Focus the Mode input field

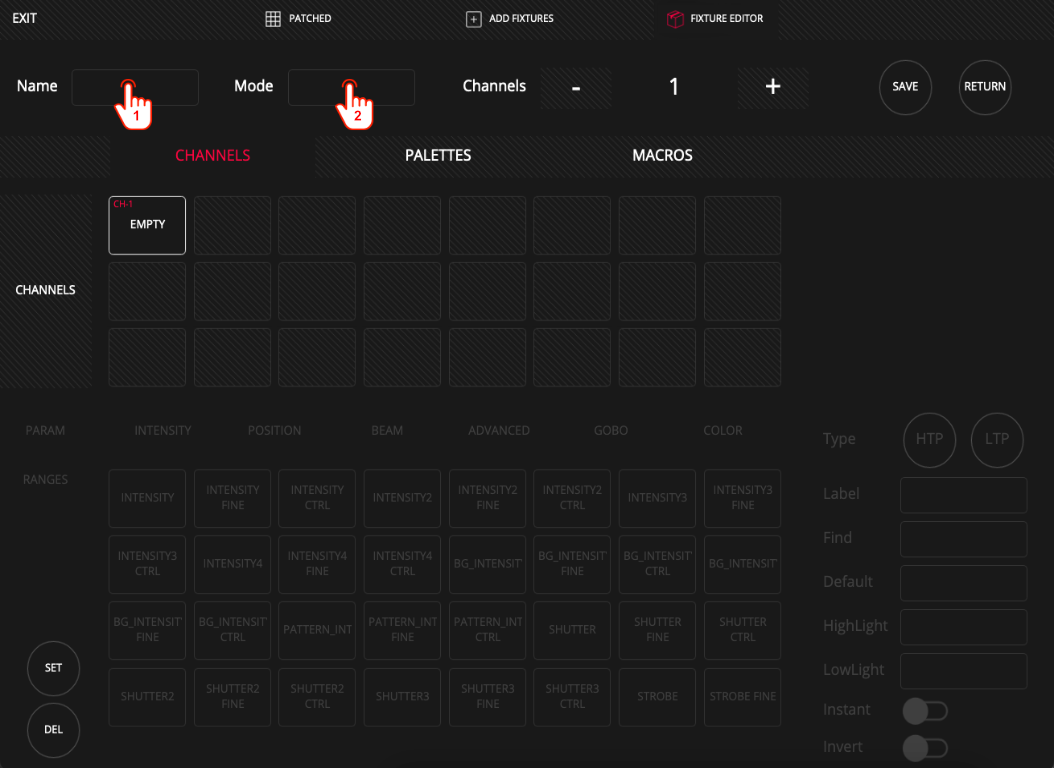click(352, 87)
